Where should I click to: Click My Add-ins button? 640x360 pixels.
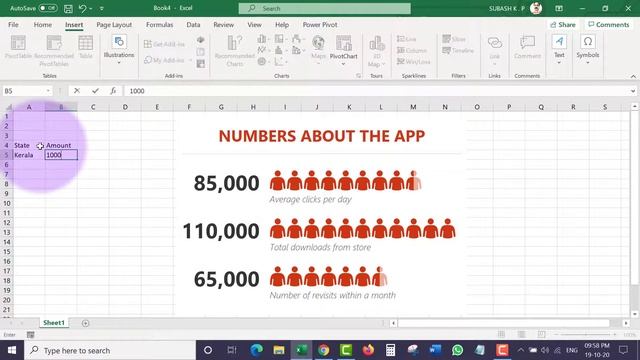pos(167,60)
